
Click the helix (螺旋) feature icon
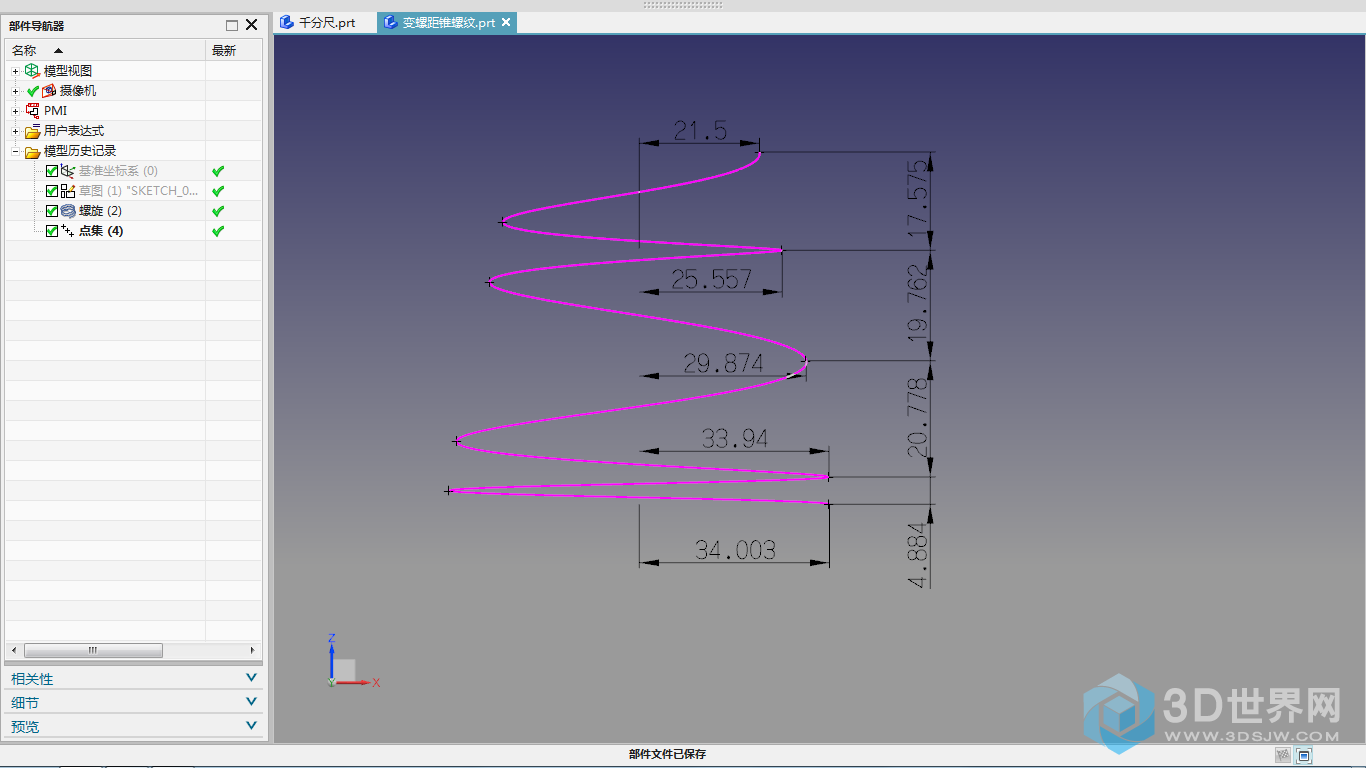68,211
